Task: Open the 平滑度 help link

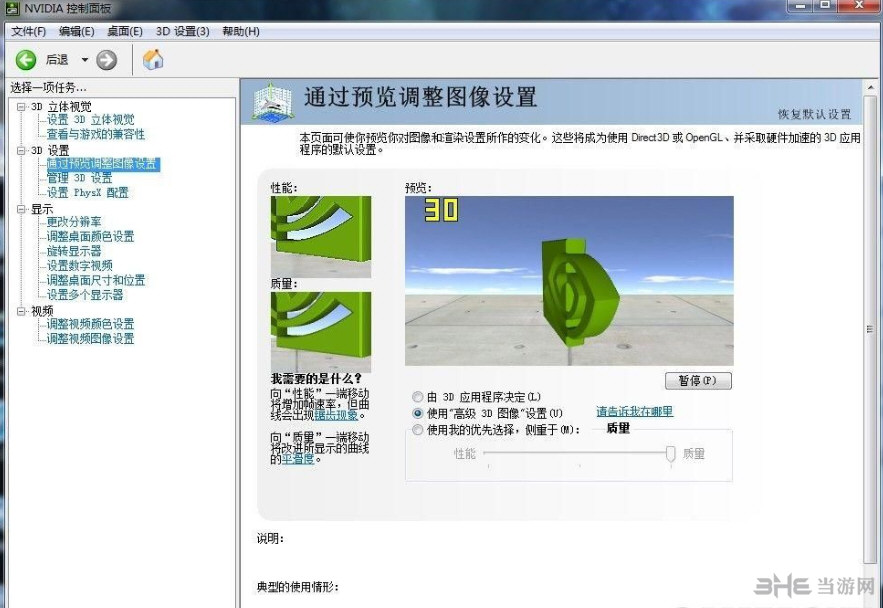Action: click(298, 459)
